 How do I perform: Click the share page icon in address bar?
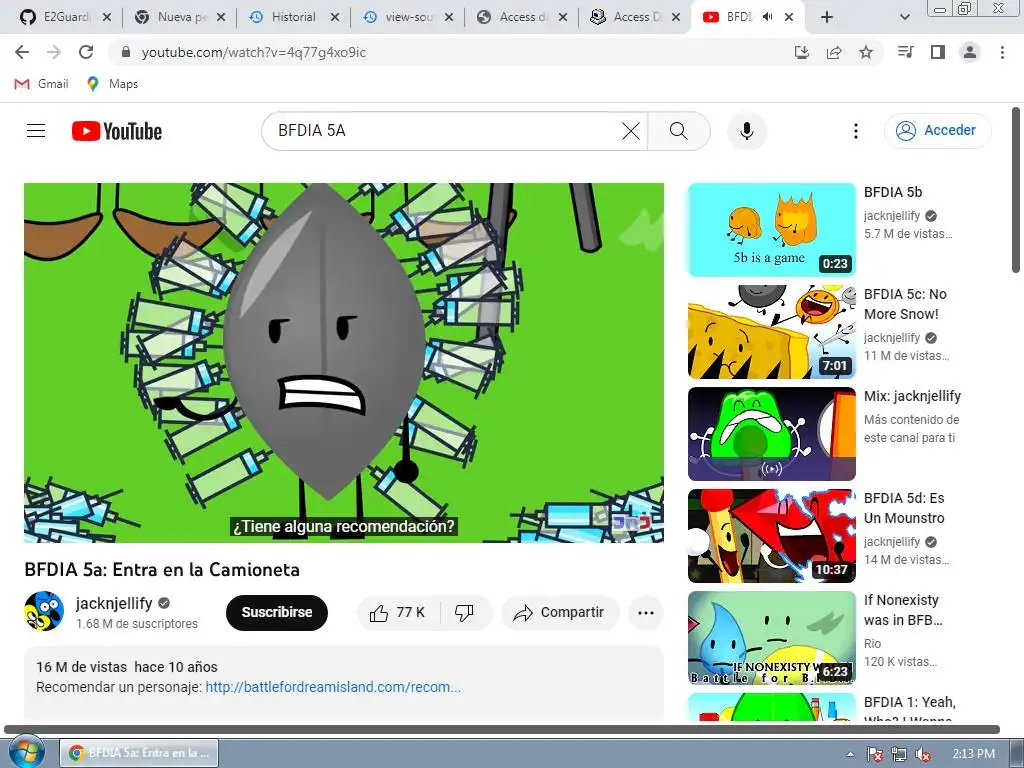834,52
